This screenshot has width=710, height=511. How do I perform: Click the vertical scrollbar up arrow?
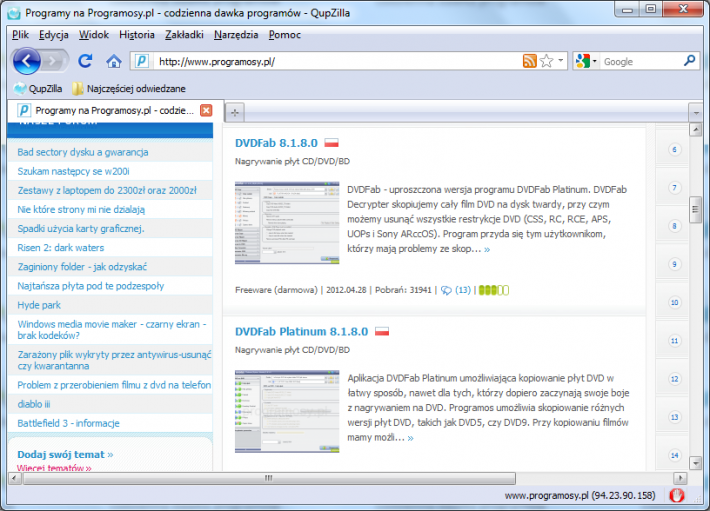695,130
